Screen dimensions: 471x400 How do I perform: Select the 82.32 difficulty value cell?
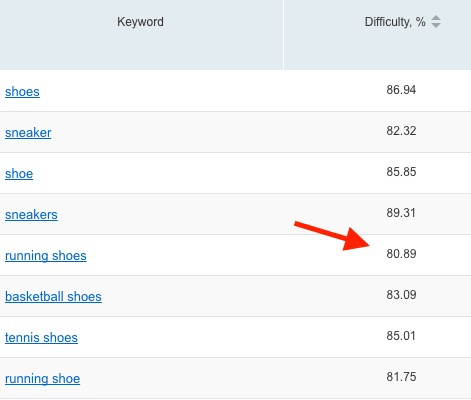(x=401, y=131)
